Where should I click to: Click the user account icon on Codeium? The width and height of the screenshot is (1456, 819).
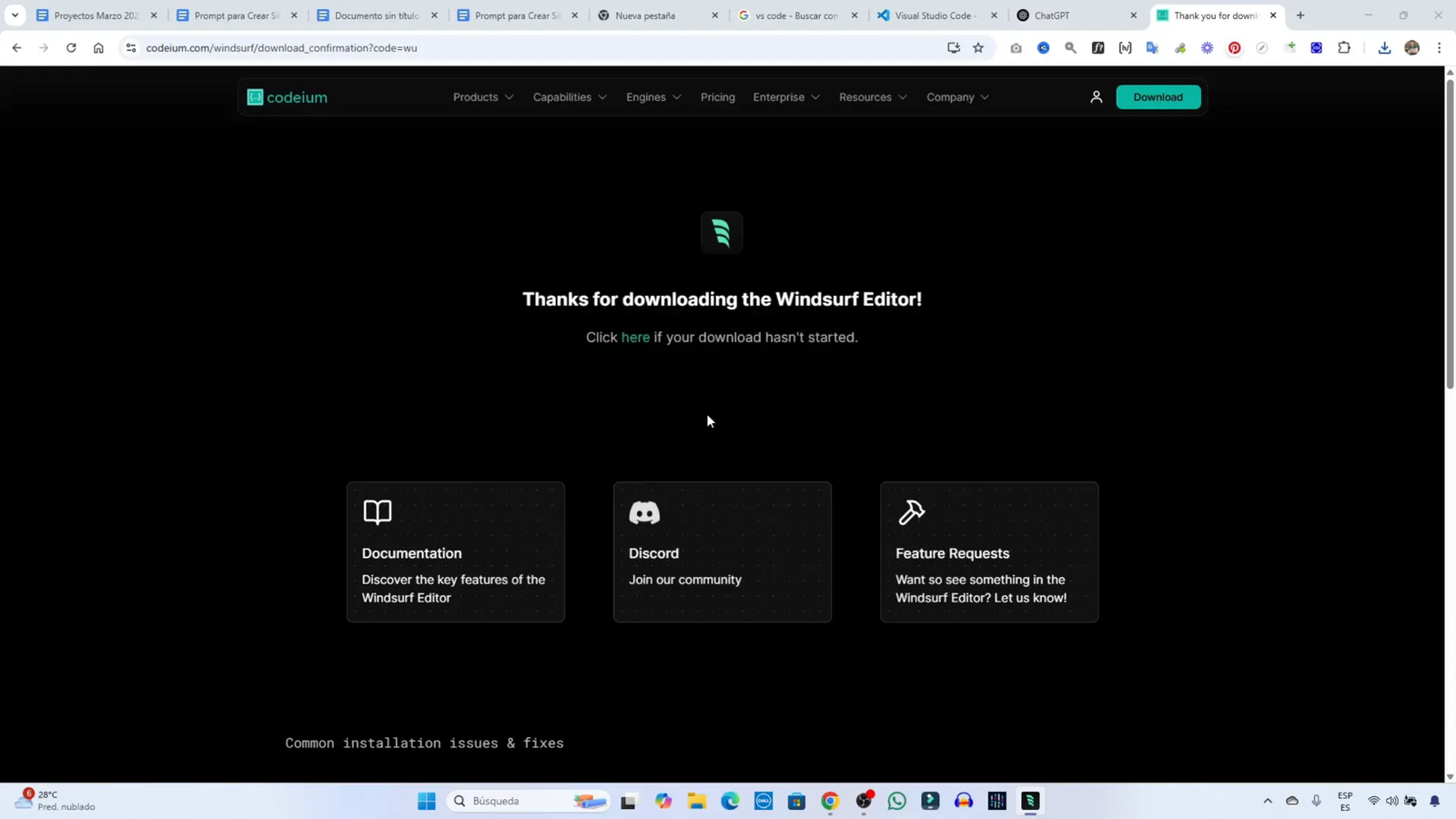(1096, 96)
